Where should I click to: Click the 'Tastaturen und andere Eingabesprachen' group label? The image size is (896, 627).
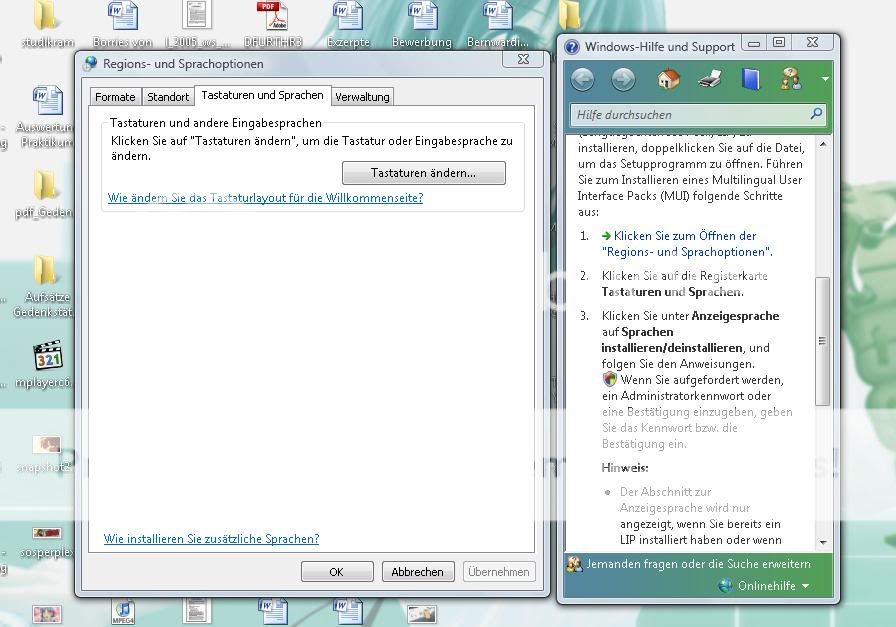point(216,123)
